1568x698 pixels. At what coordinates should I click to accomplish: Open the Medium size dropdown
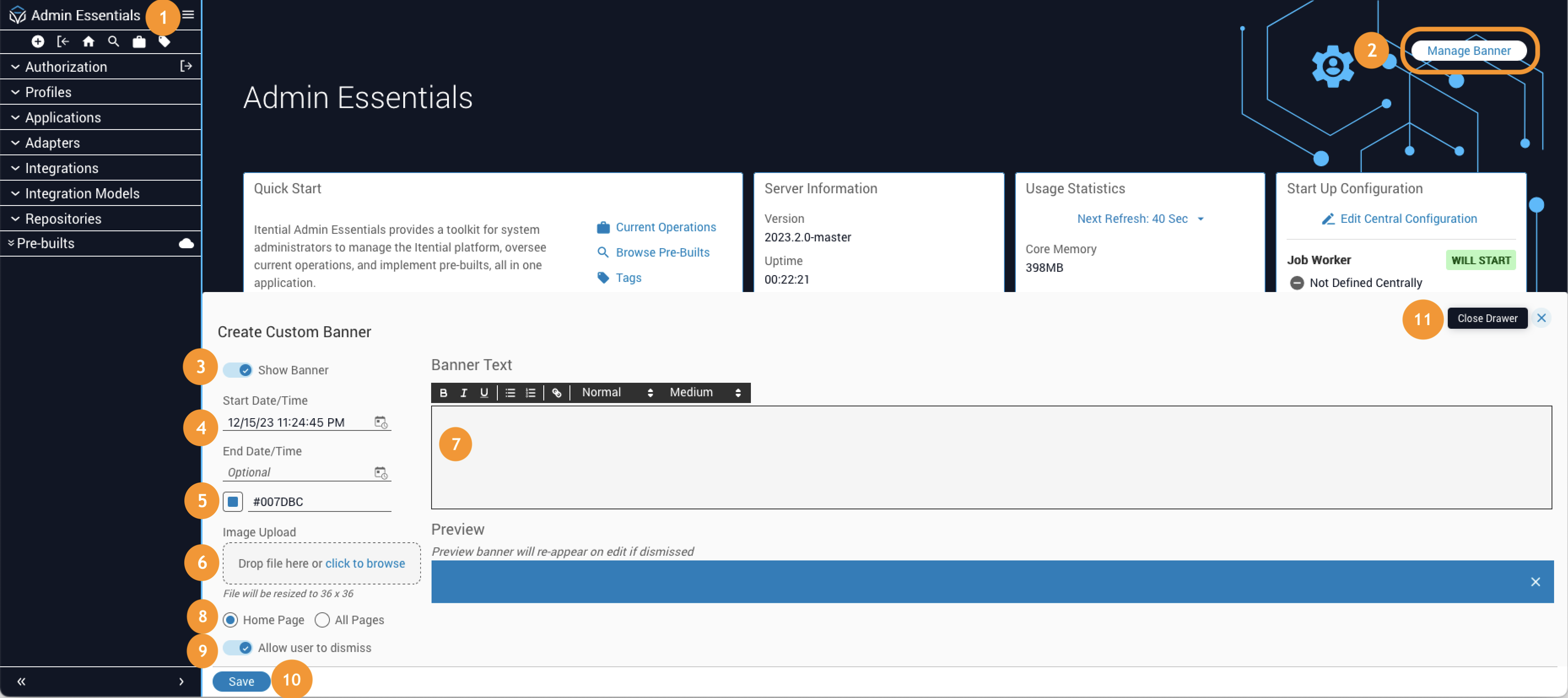[x=704, y=393]
